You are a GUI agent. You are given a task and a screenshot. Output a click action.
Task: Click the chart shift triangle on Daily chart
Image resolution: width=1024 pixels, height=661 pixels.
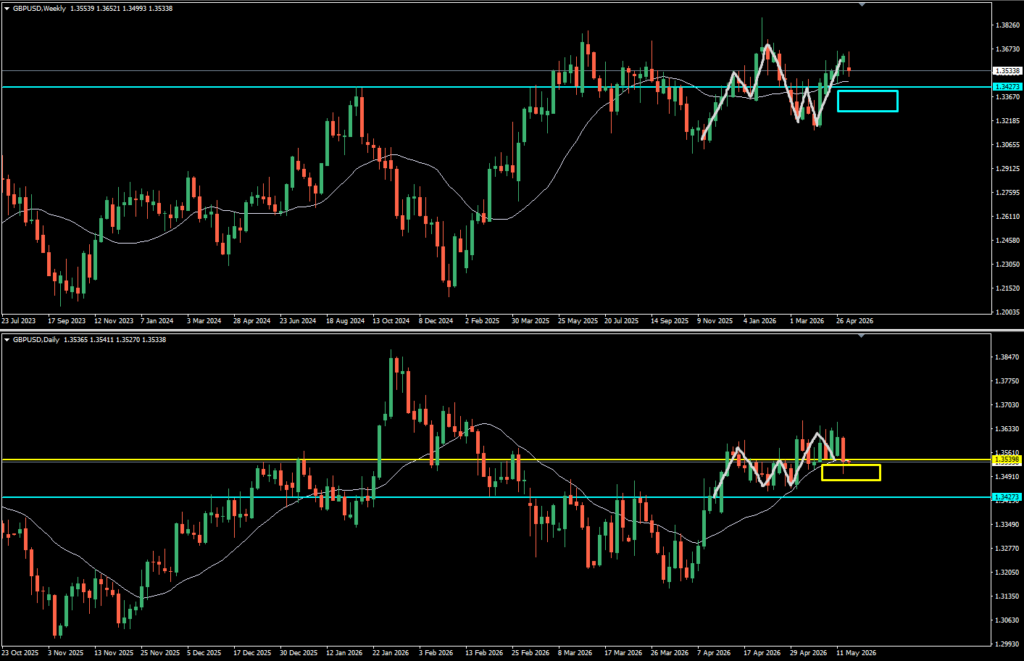(861, 336)
